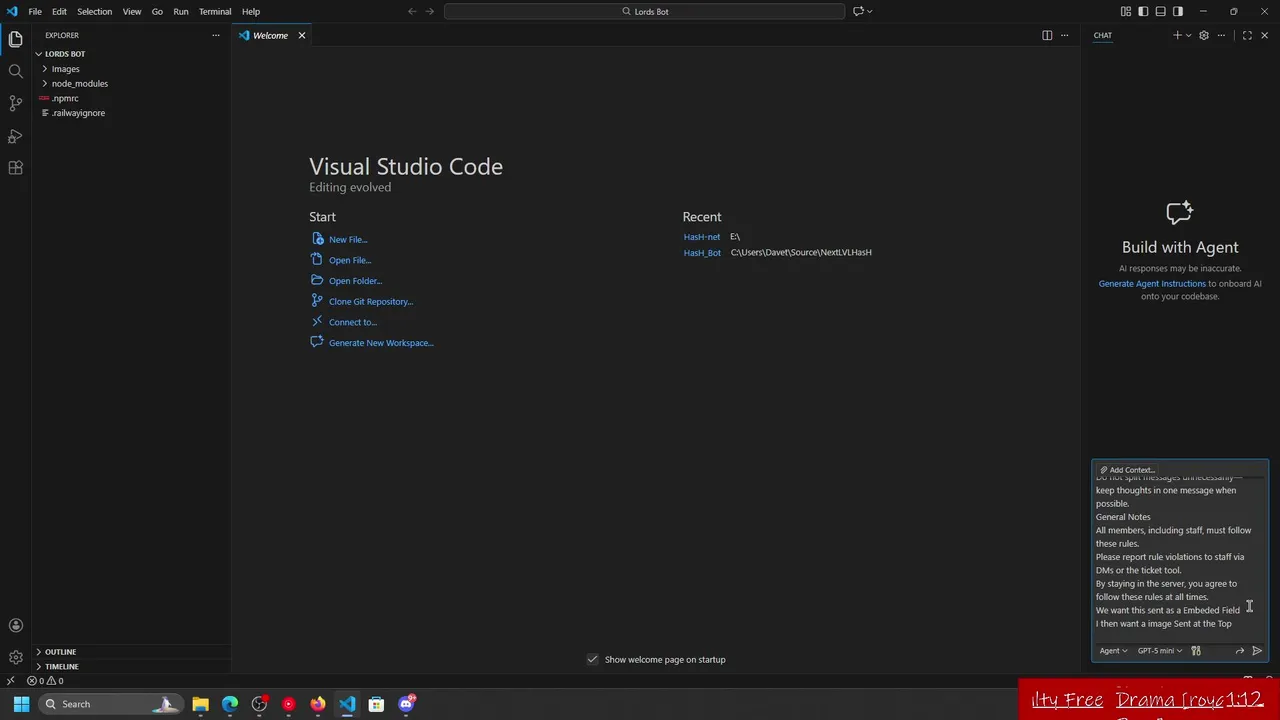Click the Lords Bot command center search
Image resolution: width=1280 pixels, height=720 pixels.
(x=645, y=11)
